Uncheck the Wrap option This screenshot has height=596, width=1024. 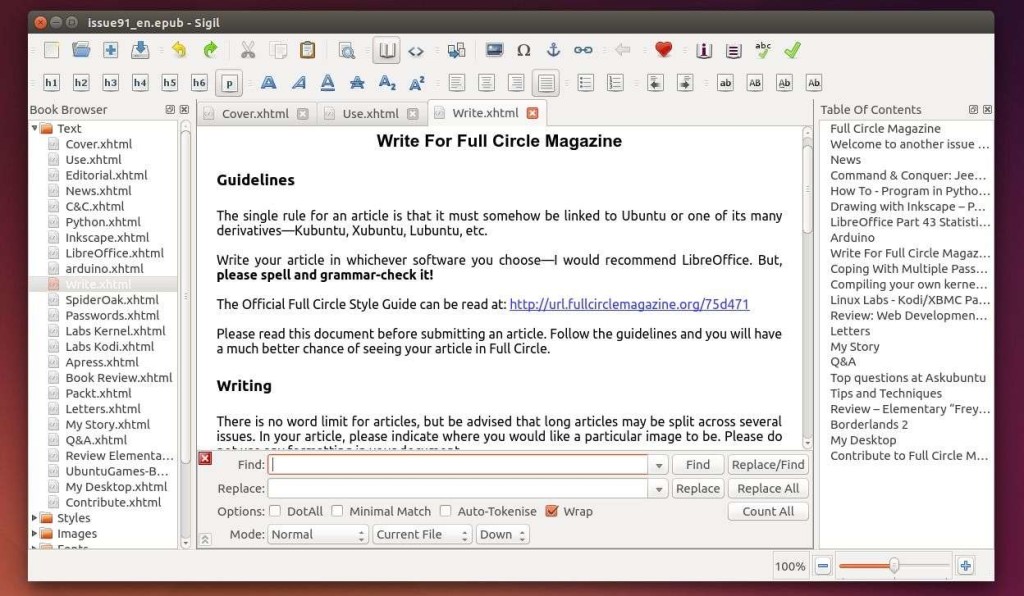click(552, 511)
